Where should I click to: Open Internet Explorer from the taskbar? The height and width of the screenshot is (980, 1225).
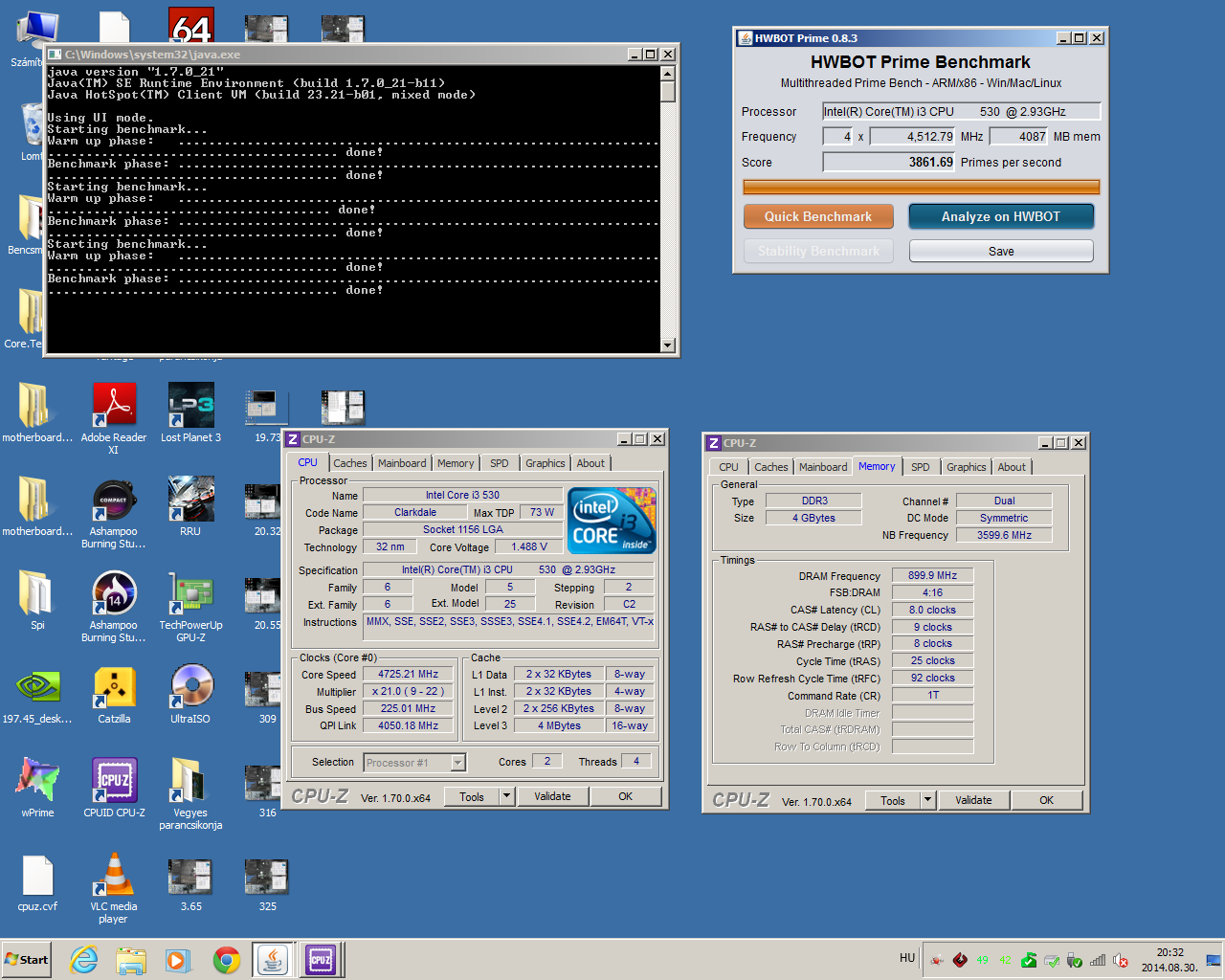[84, 960]
